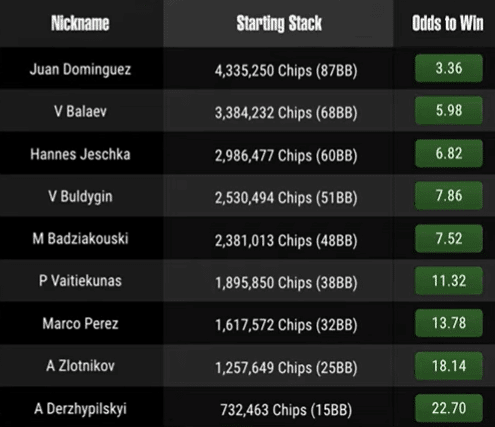Select the V Buldygin nickname cell
Screen dimensions: 495x427
tap(80, 197)
